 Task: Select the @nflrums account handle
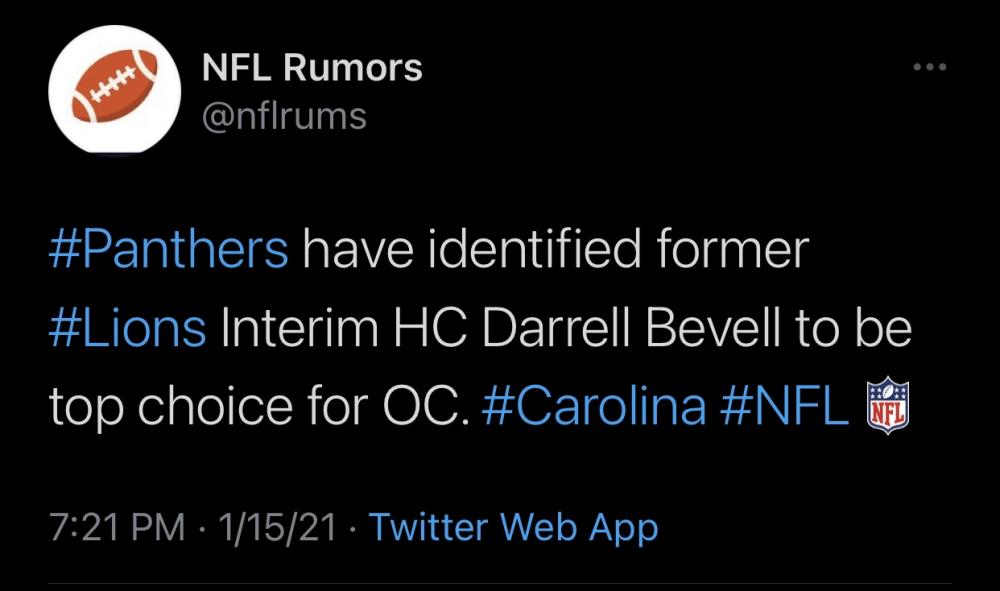pos(284,117)
